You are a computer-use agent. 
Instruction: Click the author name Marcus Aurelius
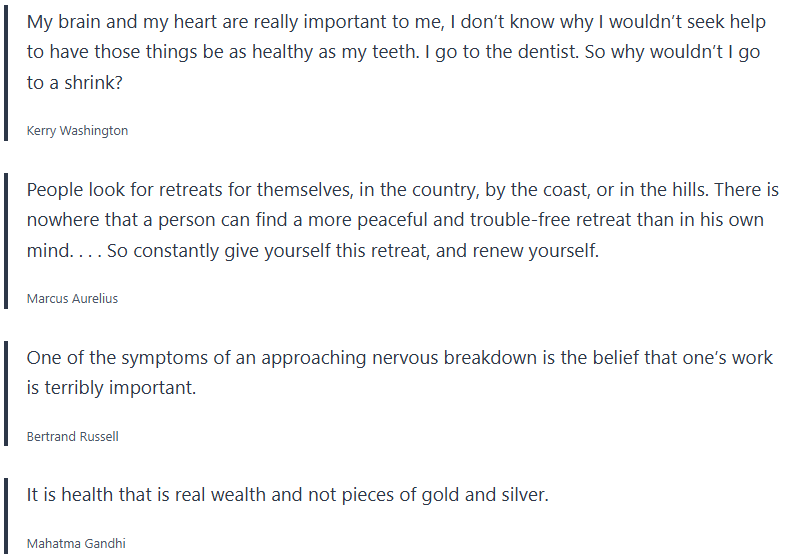coord(72,299)
